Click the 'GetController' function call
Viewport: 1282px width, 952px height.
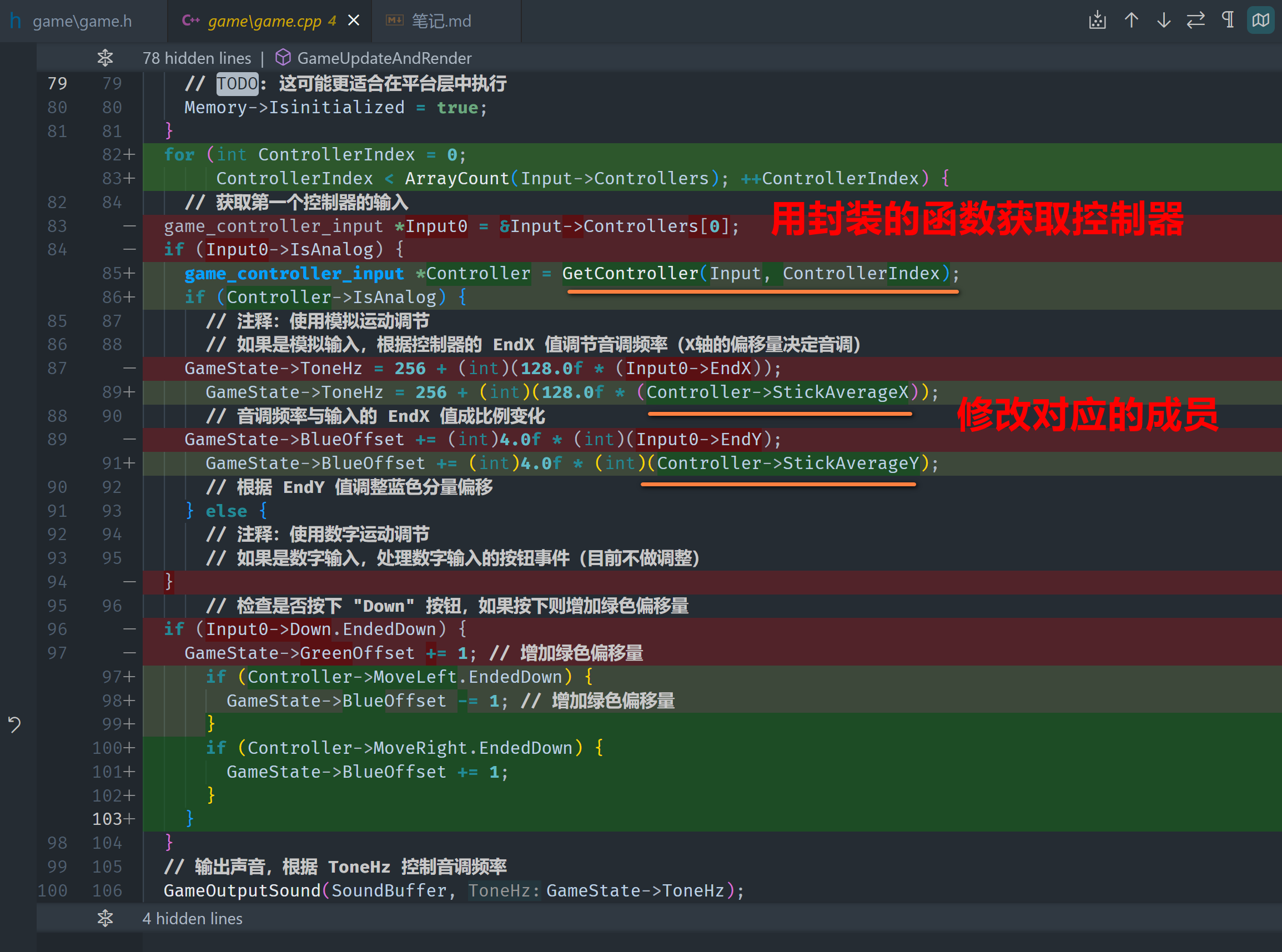point(630,273)
